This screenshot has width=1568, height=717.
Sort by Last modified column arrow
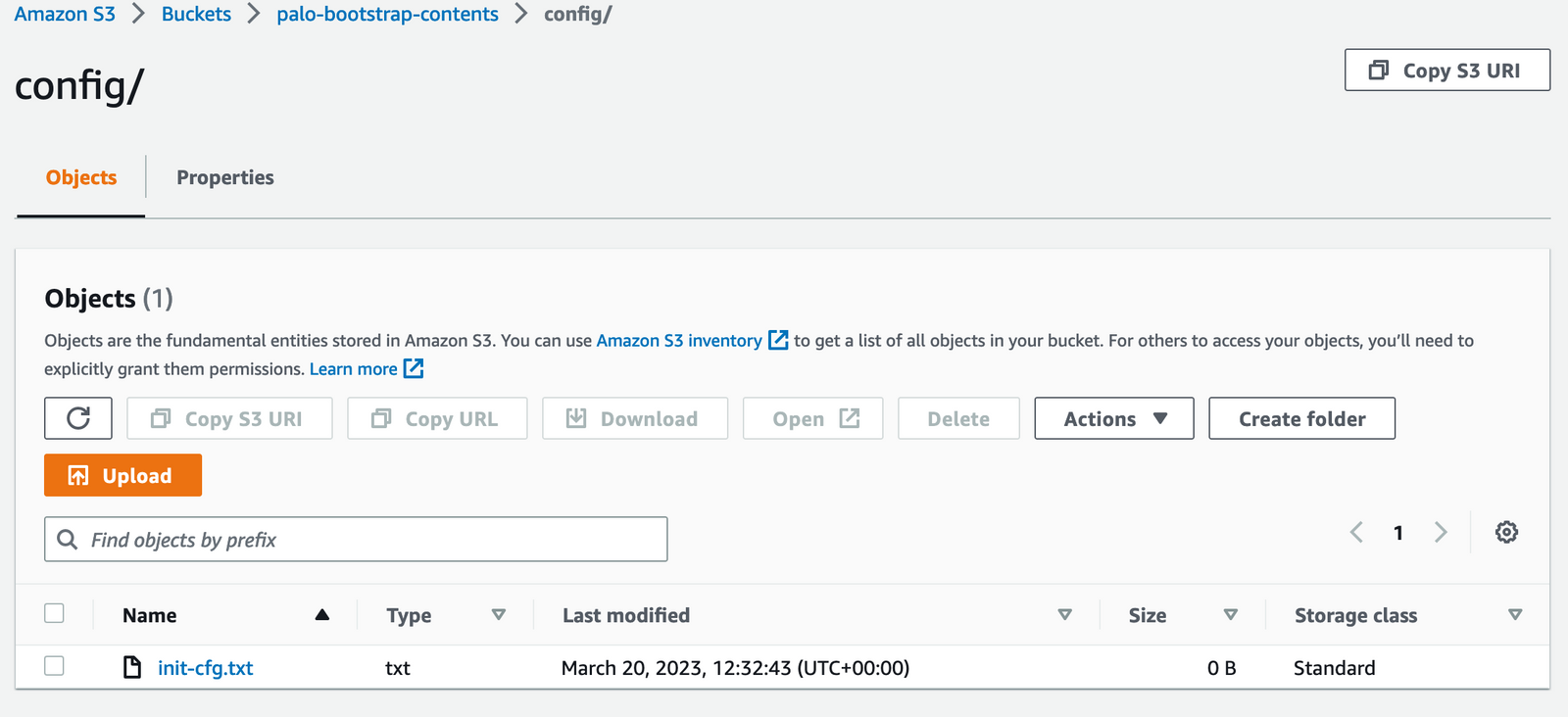(x=1065, y=615)
